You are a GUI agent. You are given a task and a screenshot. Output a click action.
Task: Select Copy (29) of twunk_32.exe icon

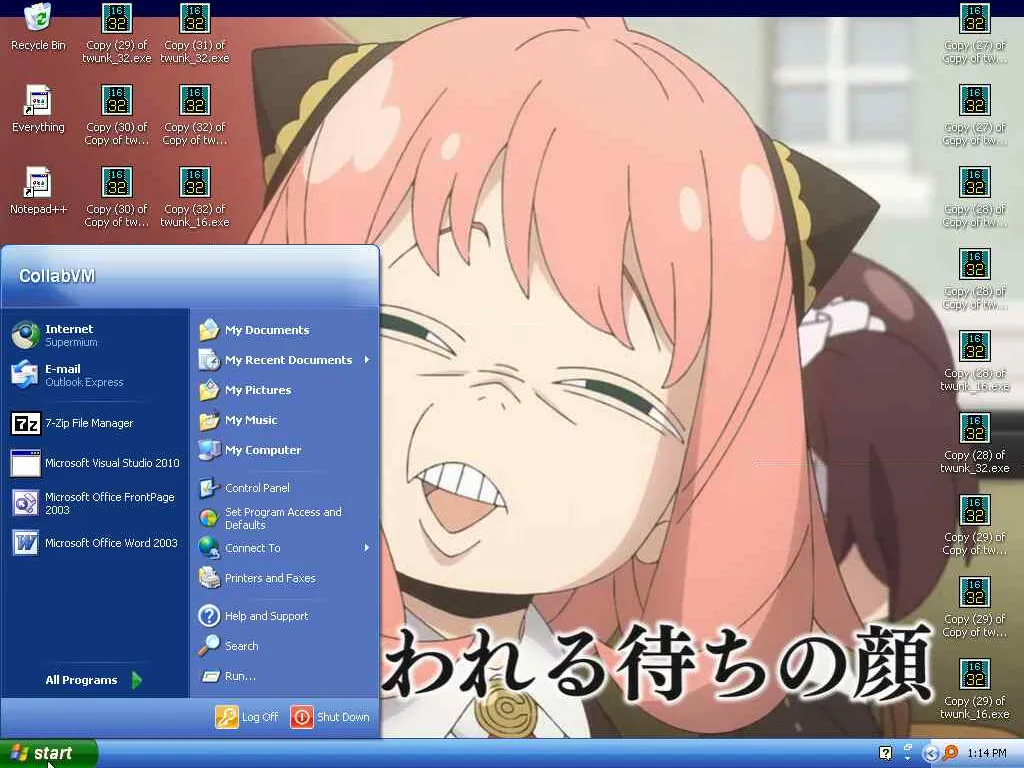(116, 34)
